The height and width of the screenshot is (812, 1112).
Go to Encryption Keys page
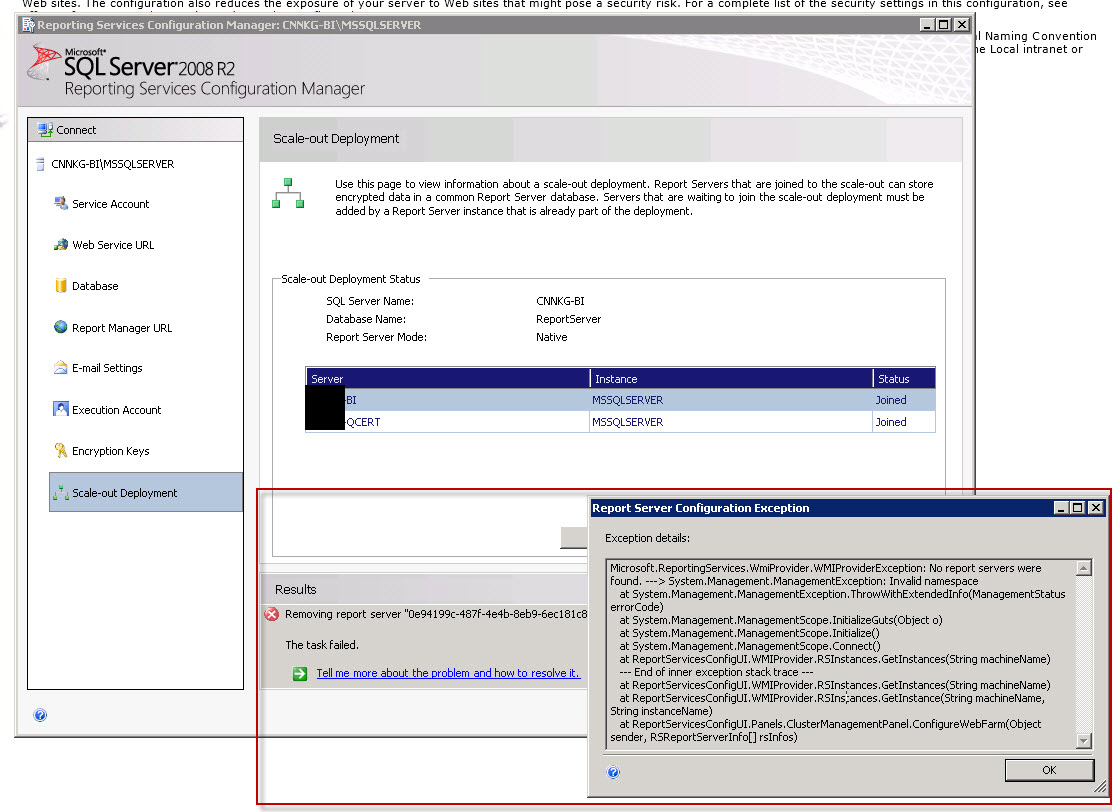point(111,451)
